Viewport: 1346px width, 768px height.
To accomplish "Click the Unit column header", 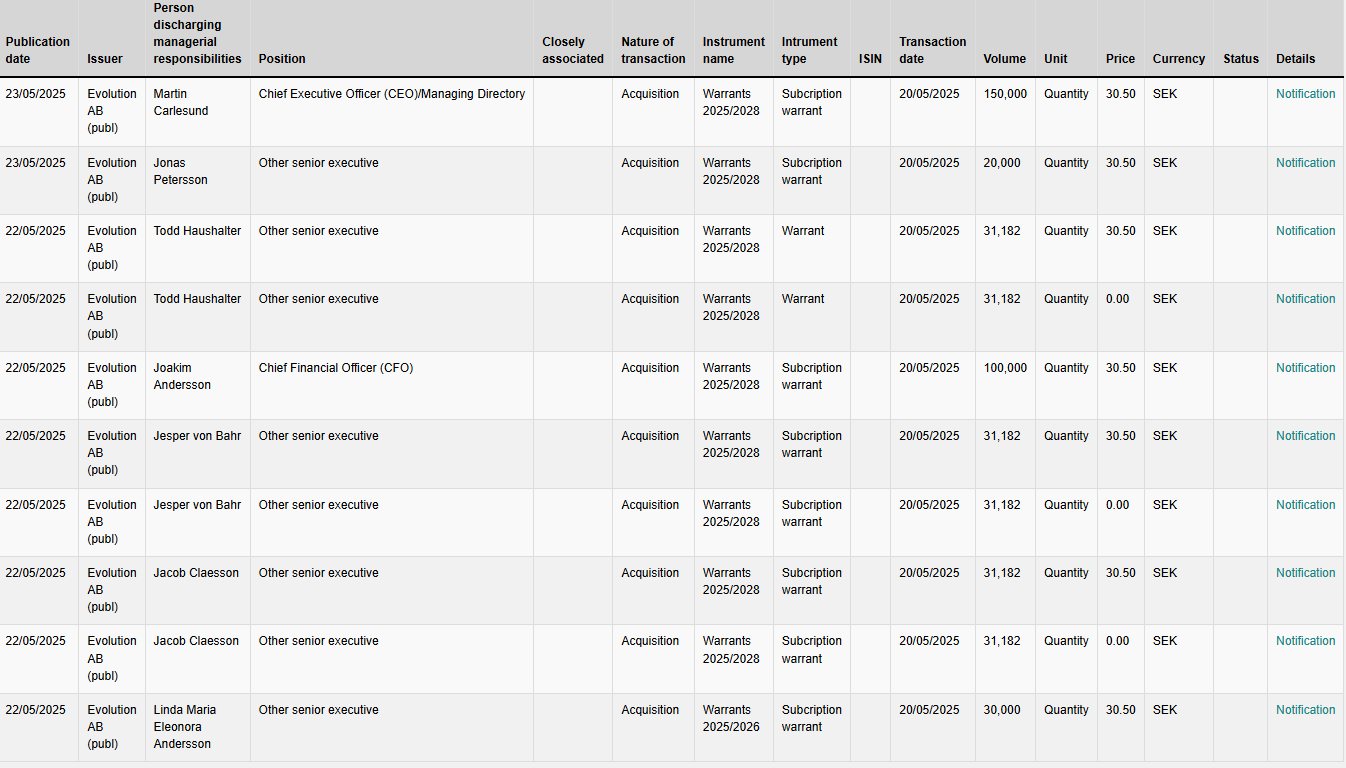I will coord(1055,59).
